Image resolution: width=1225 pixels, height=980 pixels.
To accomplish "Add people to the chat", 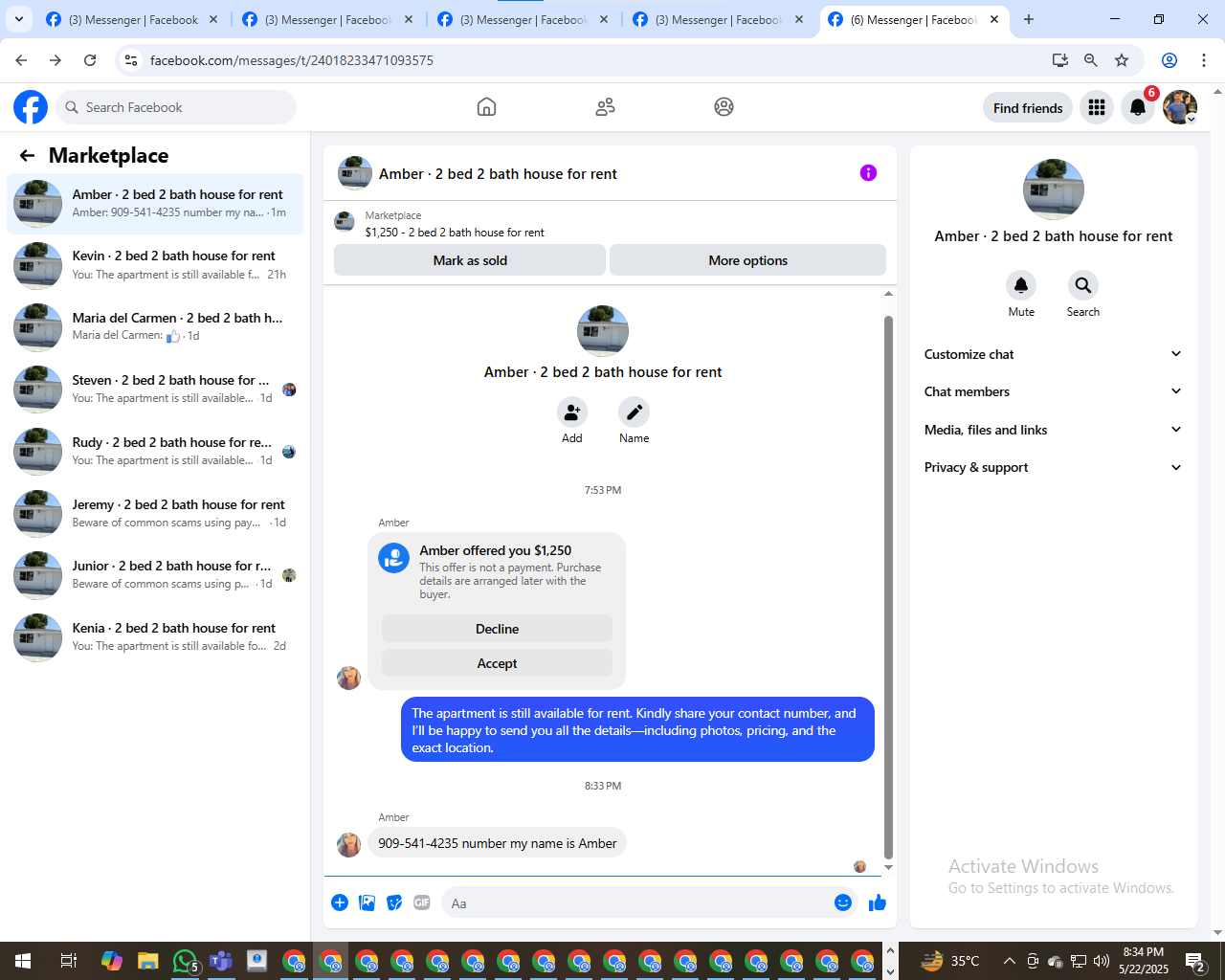I will 572,412.
